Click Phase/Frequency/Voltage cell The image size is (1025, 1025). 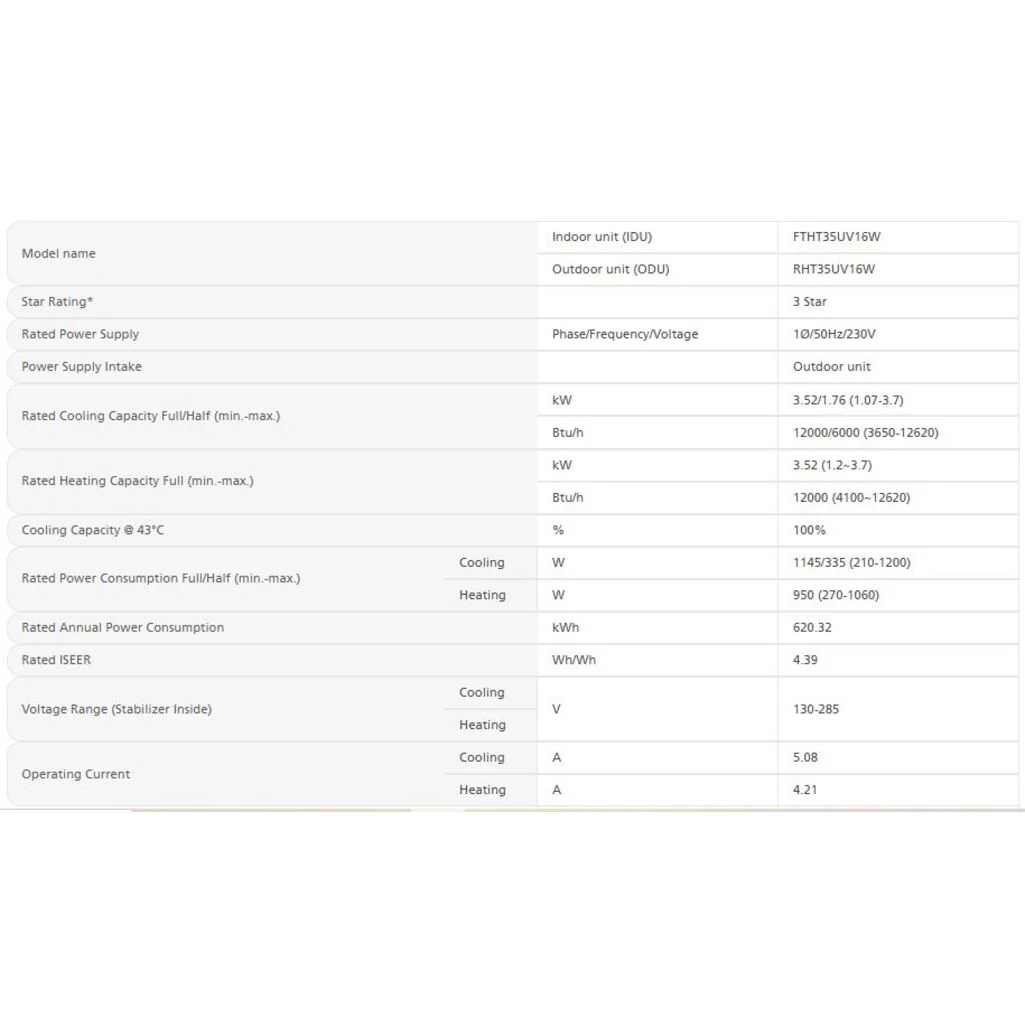tap(625, 334)
